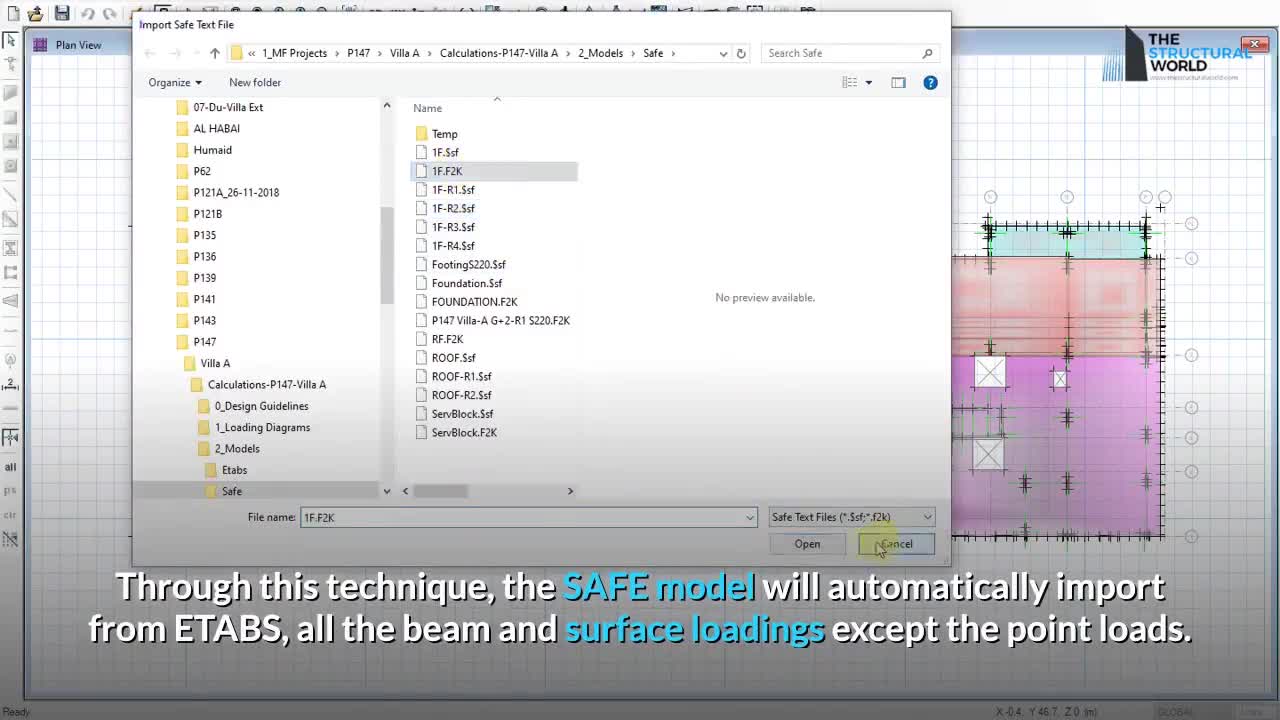Screen dimensions: 1280x720
Task: Open the Organize dropdown menu
Action: tap(175, 83)
